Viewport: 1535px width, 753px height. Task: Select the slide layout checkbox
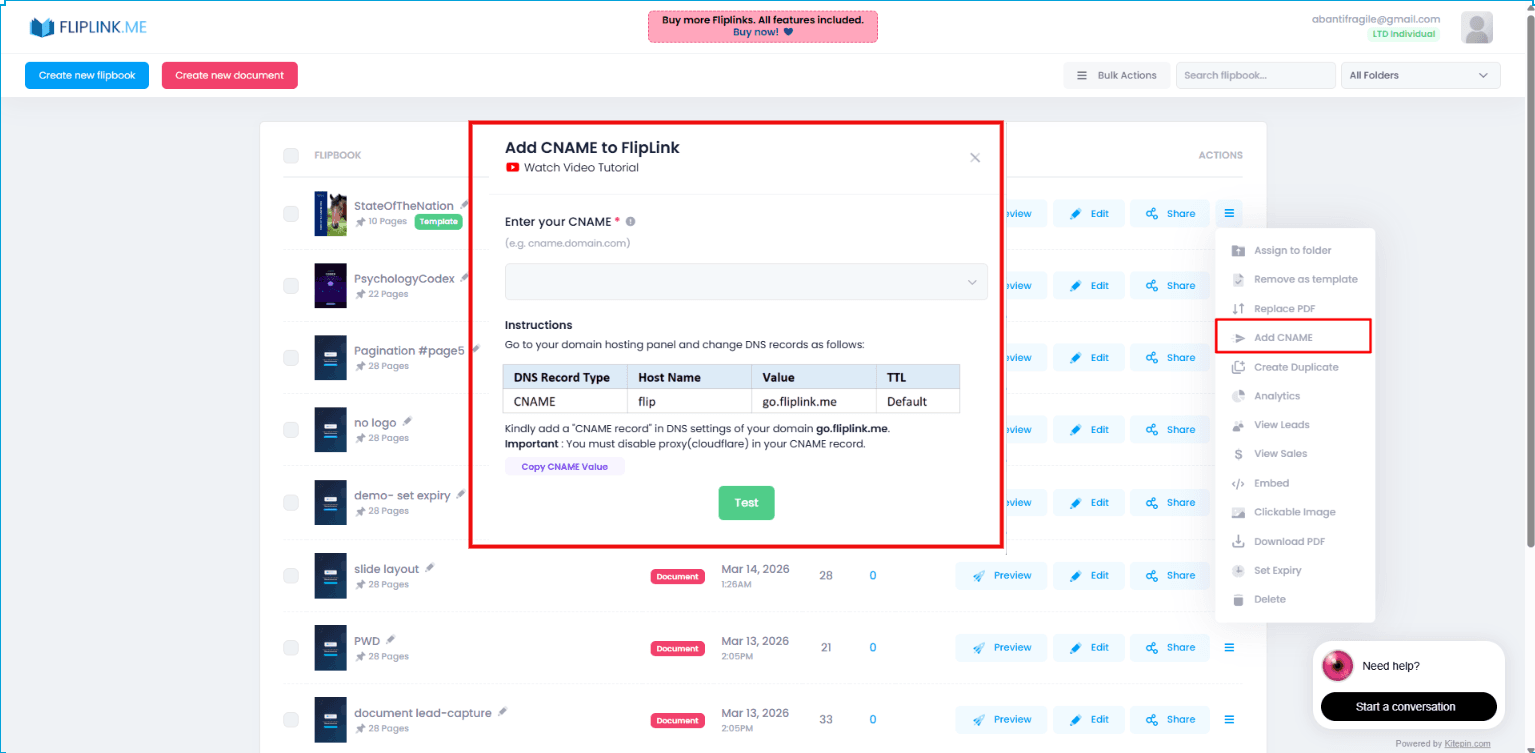point(291,575)
